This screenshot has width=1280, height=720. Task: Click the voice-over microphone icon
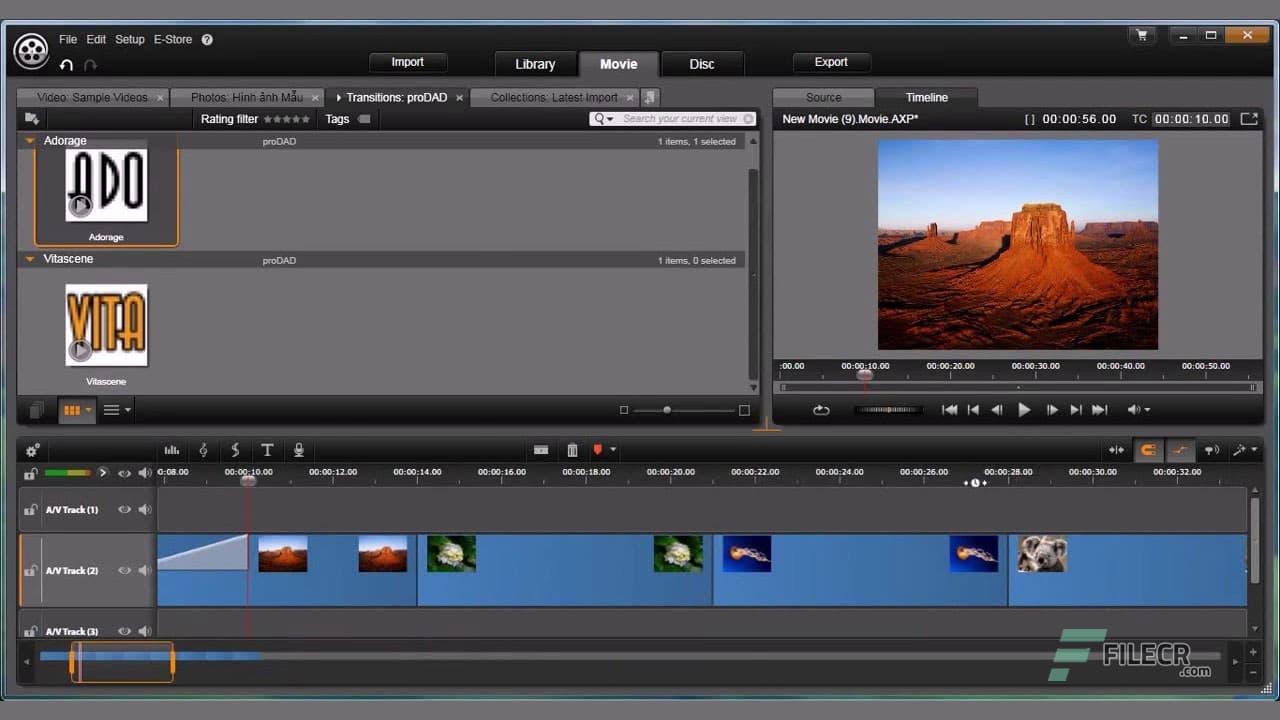pyautogui.click(x=298, y=450)
